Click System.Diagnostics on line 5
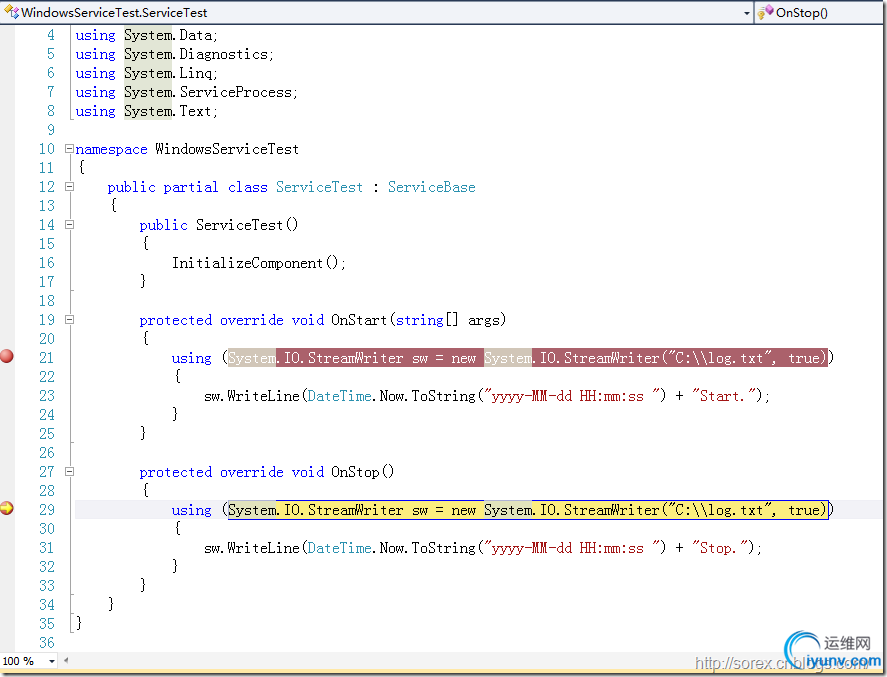This screenshot has width=887, height=677. (196, 54)
